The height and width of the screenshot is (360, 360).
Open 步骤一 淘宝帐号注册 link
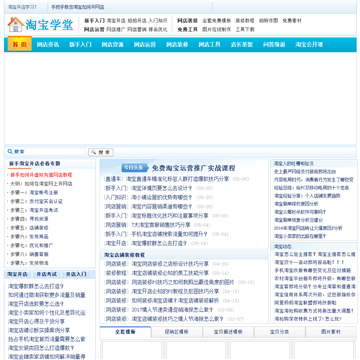coord(34,192)
